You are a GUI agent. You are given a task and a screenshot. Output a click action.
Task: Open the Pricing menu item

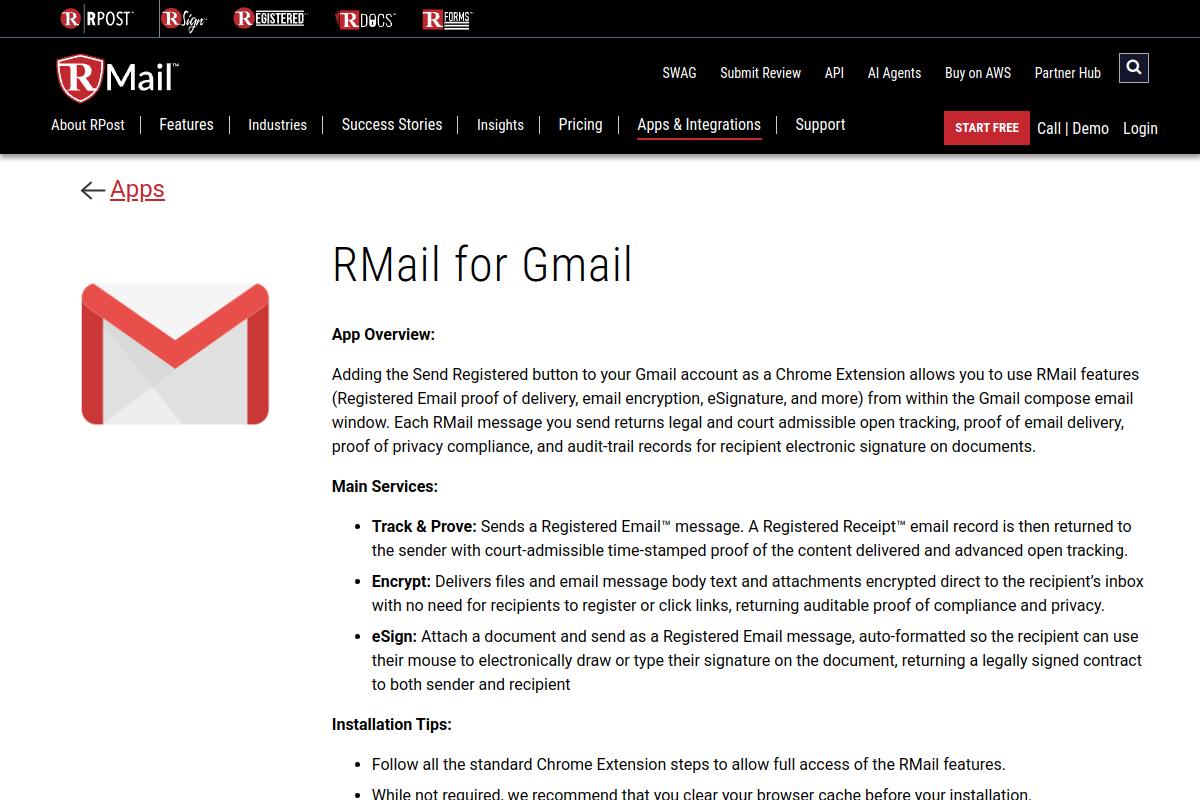pyautogui.click(x=580, y=125)
